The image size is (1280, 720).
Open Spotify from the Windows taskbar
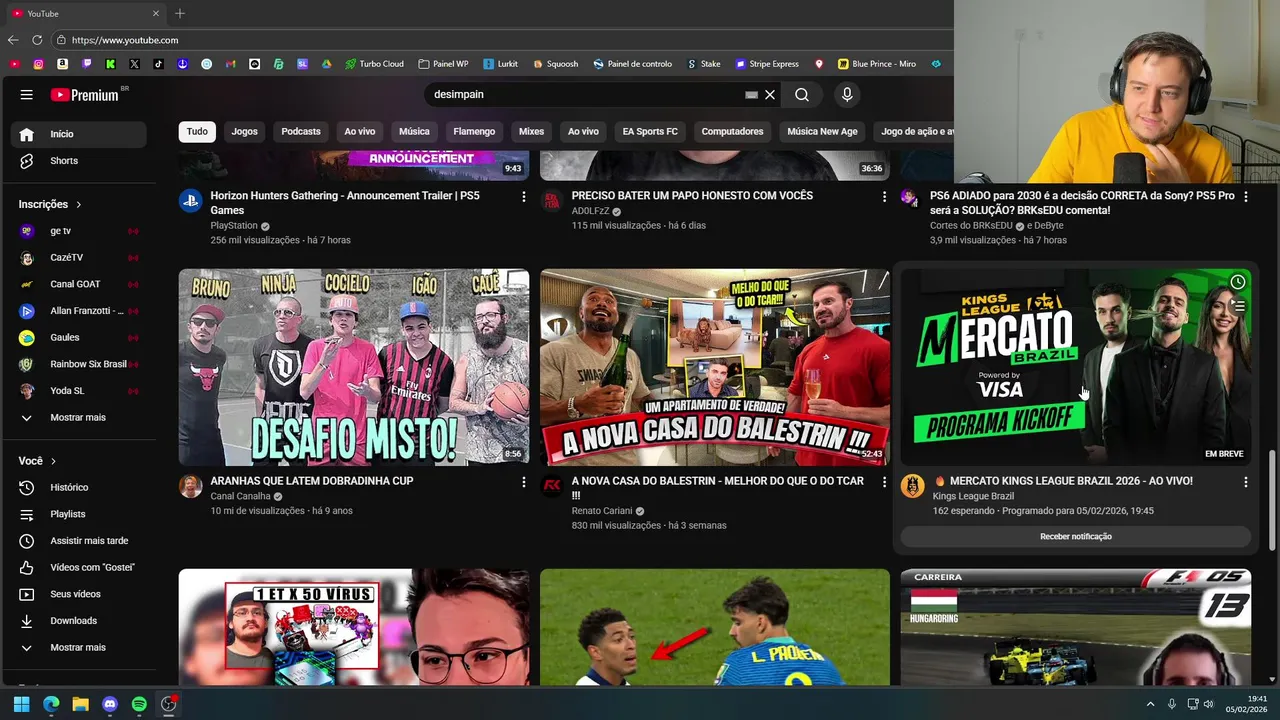(139, 704)
